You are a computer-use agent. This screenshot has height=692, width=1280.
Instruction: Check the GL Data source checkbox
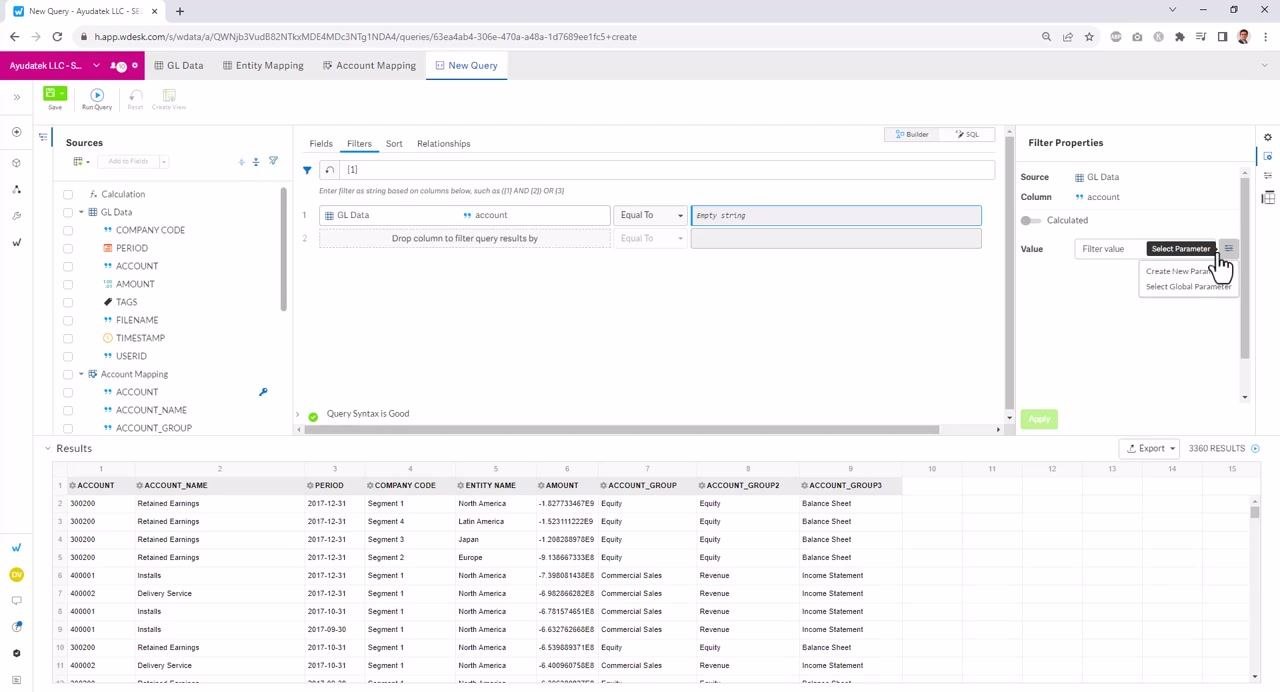click(68, 212)
